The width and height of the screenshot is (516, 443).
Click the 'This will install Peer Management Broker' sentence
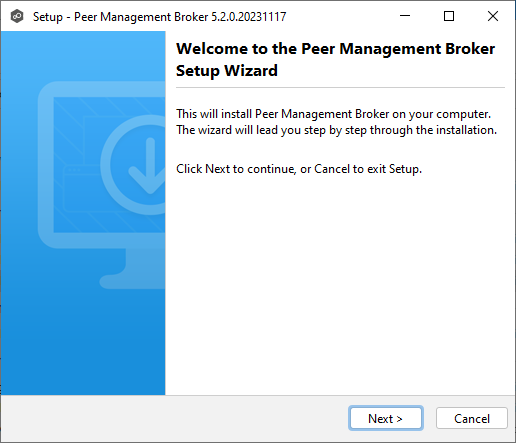click(x=333, y=114)
